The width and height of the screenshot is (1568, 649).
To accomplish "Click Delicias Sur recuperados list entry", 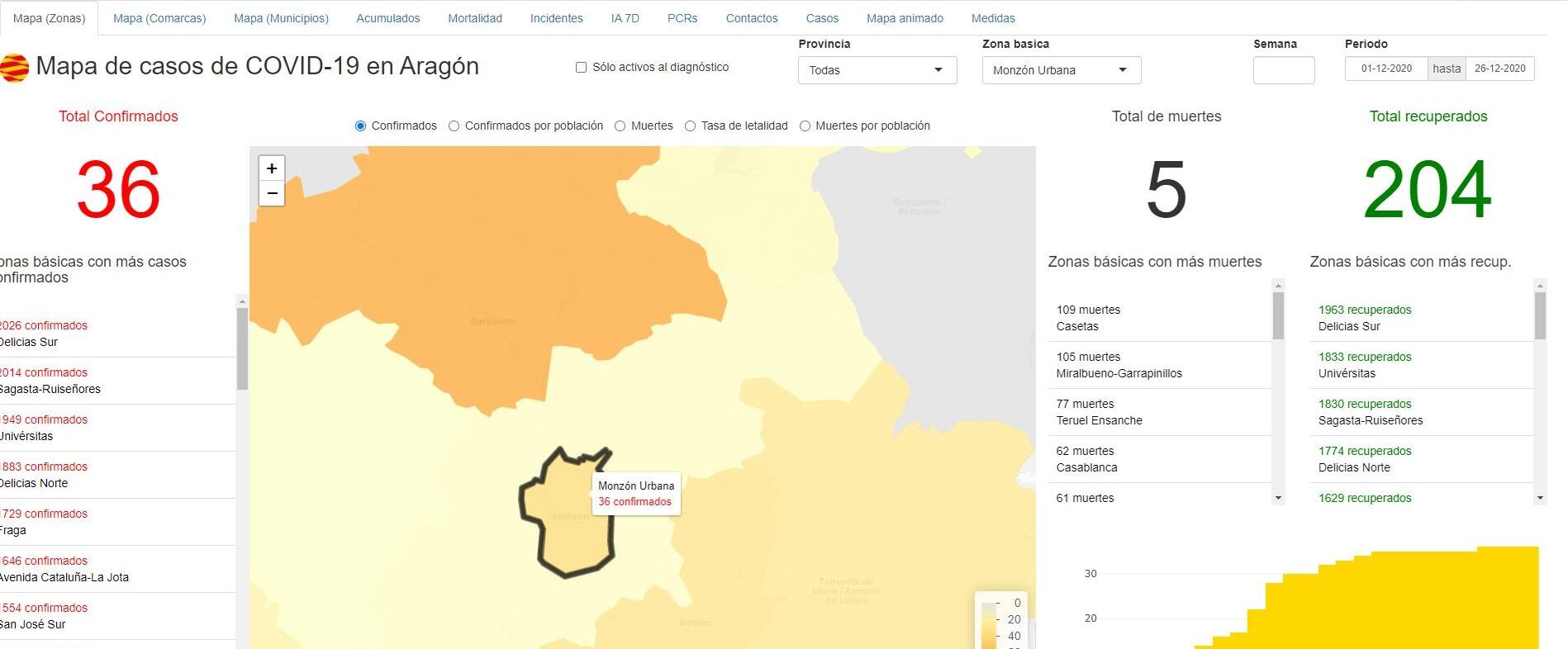I will tap(1364, 318).
